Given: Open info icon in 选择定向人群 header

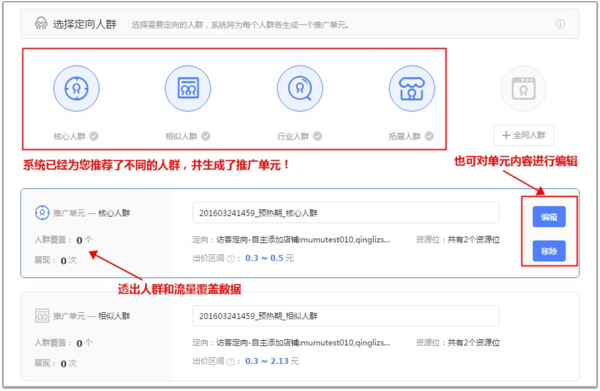Looking at the screenshot, I should [x=560, y=24].
